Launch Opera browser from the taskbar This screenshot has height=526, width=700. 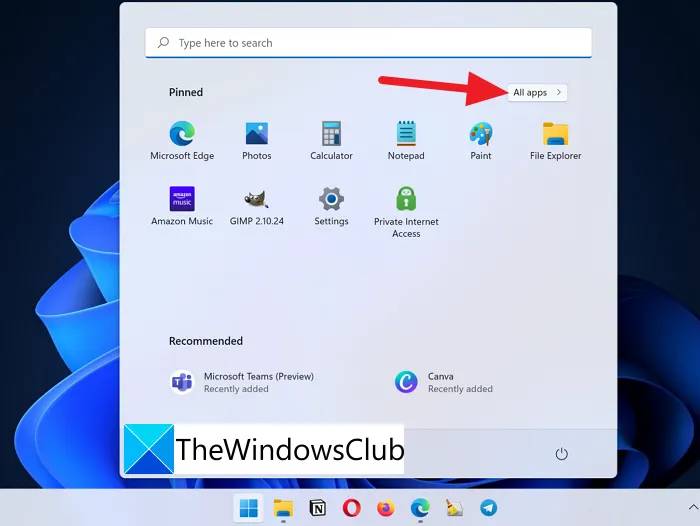(352, 508)
